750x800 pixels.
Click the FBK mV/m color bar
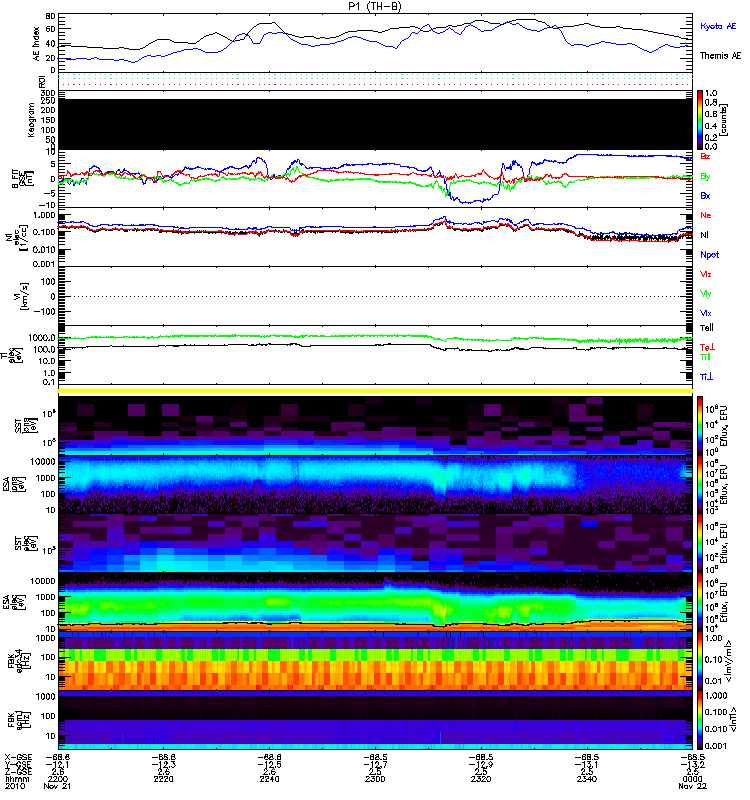(700, 661)
